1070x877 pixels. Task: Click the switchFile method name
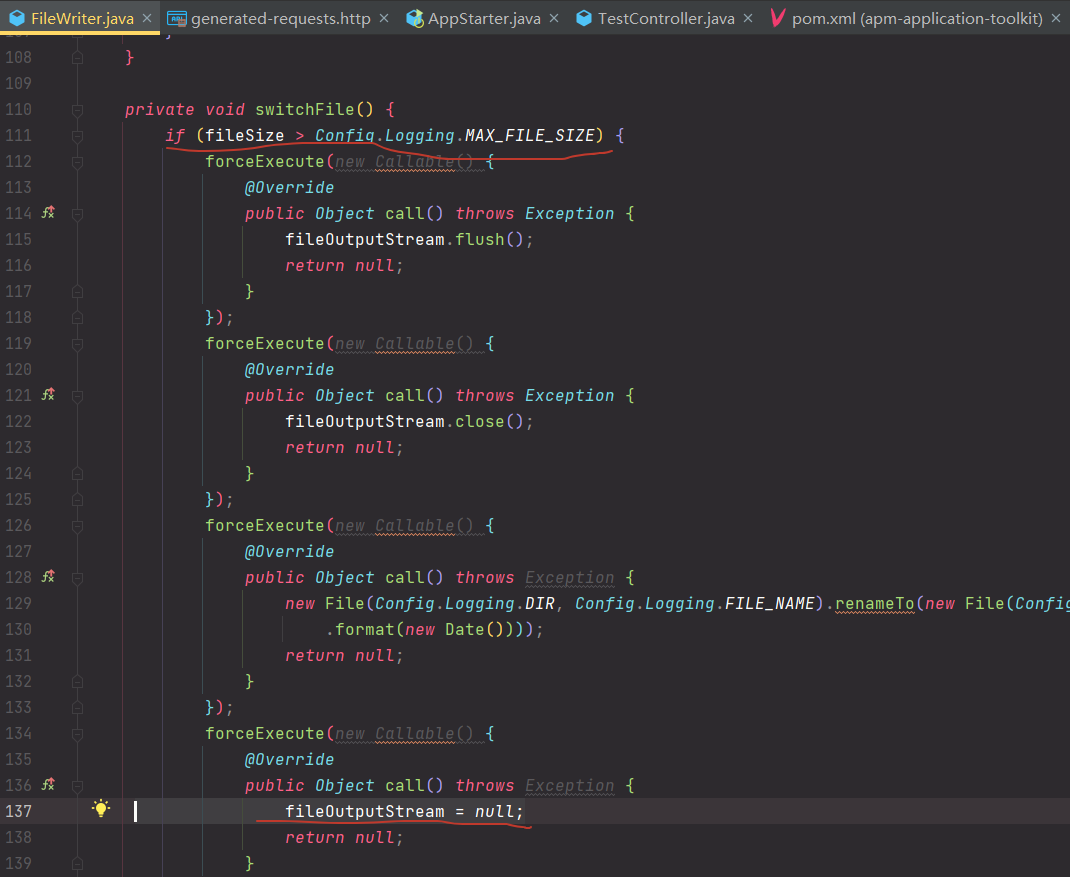[305, 109]
